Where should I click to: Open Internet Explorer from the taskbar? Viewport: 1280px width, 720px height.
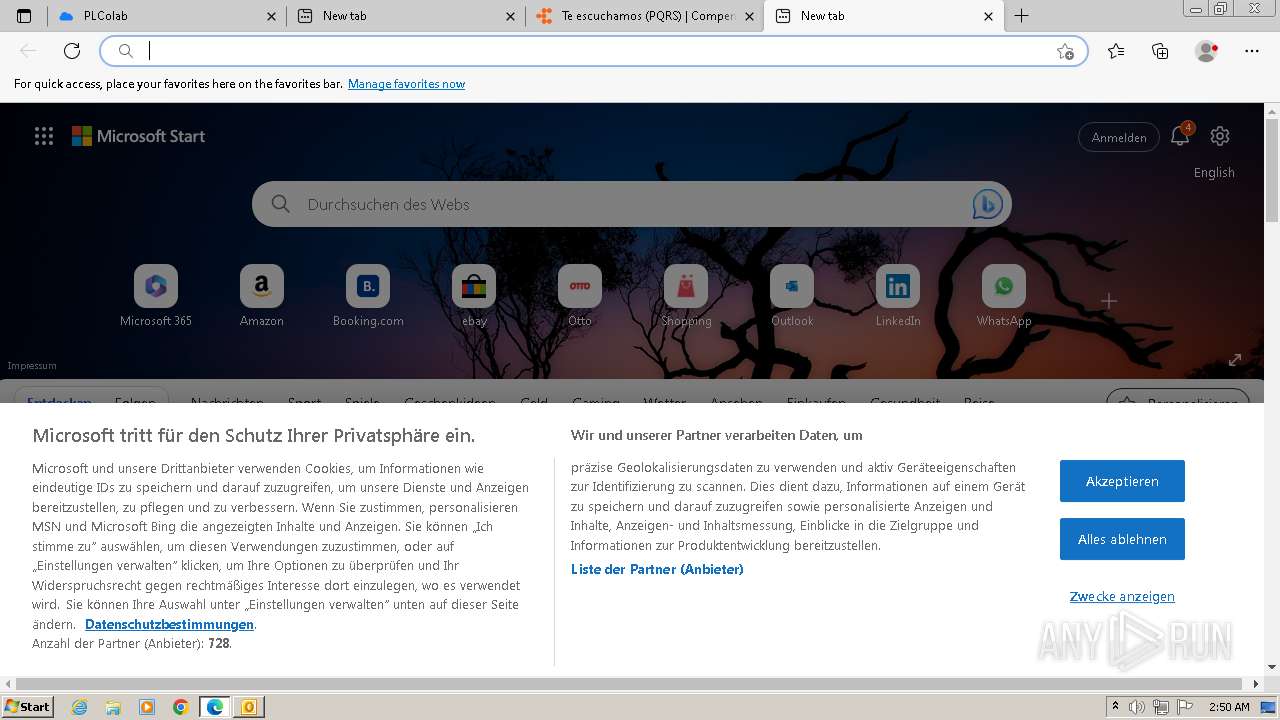click(80, 707)
